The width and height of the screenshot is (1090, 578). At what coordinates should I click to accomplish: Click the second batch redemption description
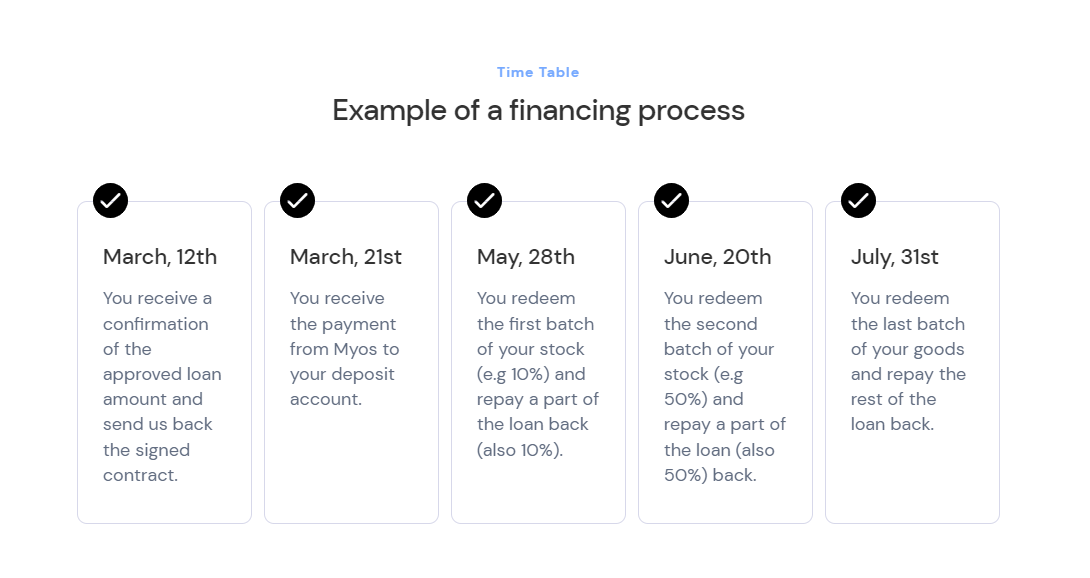pos(725,386)
